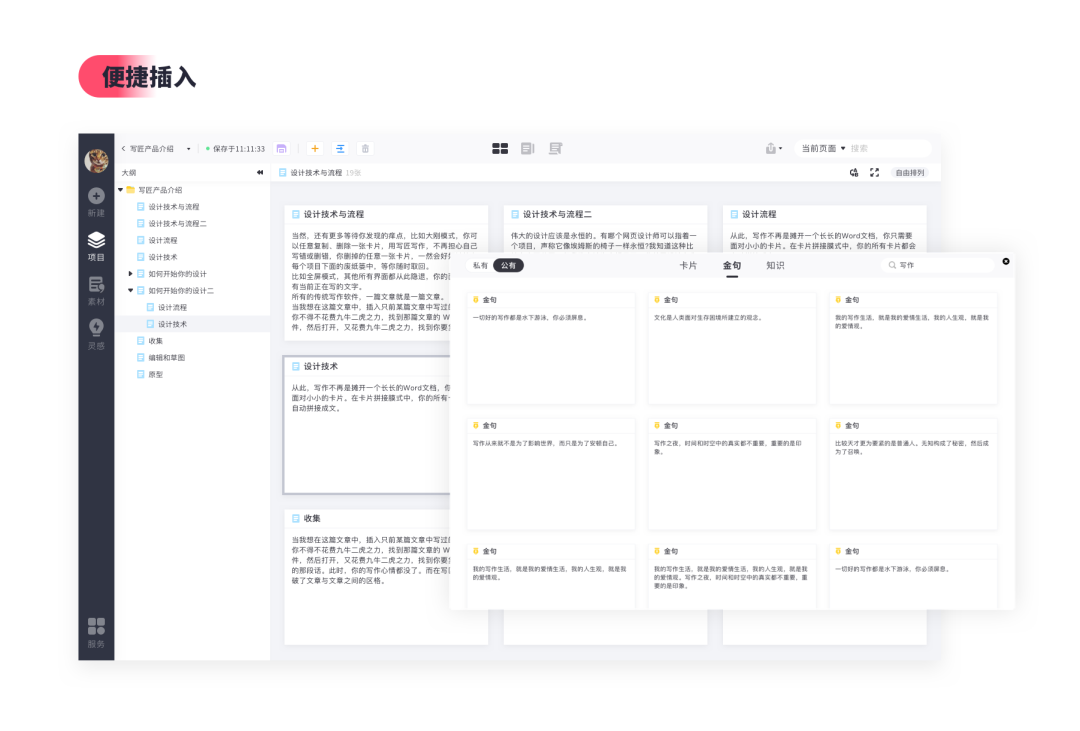
Task: Open the 收集 card header
Action: (x=367, y=518)
